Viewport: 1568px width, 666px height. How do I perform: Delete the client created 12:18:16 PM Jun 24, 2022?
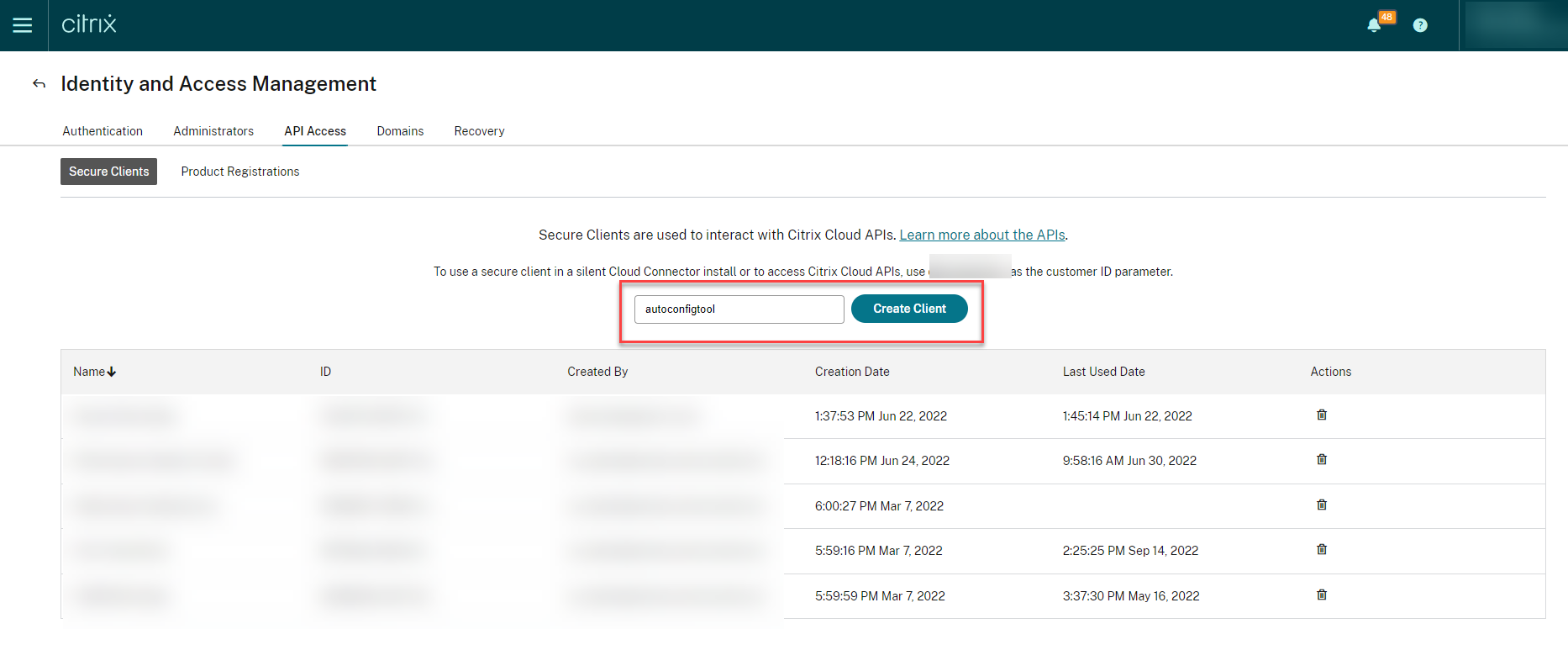pos(1322,459)
